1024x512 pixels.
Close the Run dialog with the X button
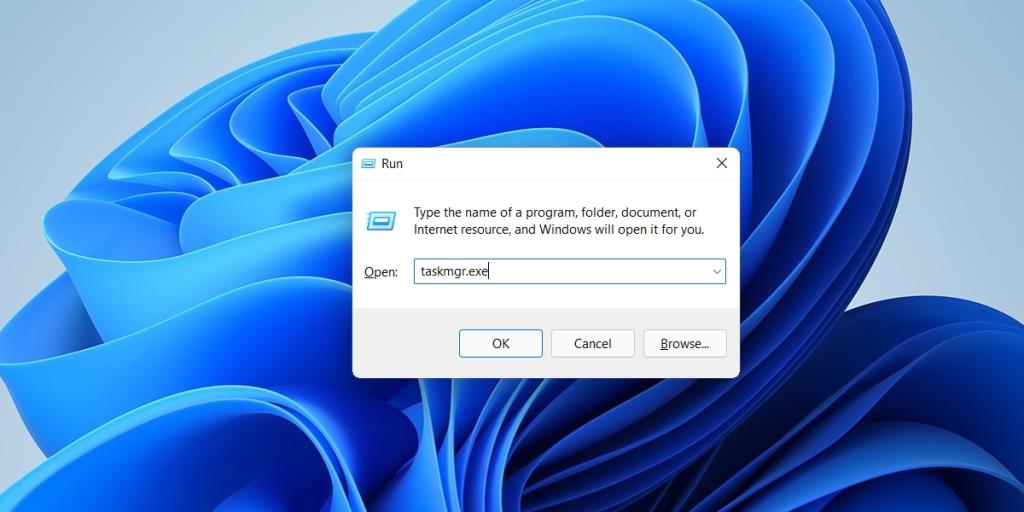pyautogui.click(x=722, y=163)
